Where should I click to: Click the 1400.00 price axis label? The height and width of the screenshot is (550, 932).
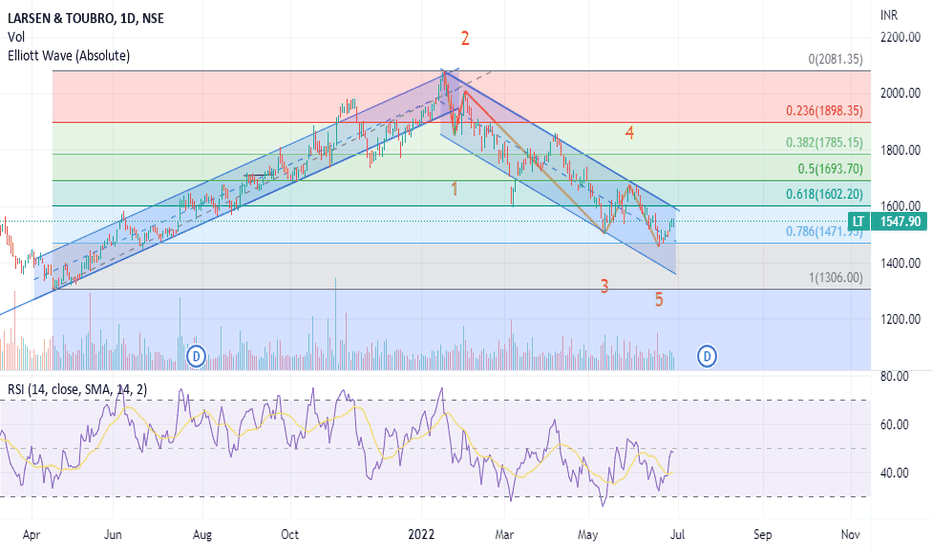pyautogui.click(x=900, y=263)
